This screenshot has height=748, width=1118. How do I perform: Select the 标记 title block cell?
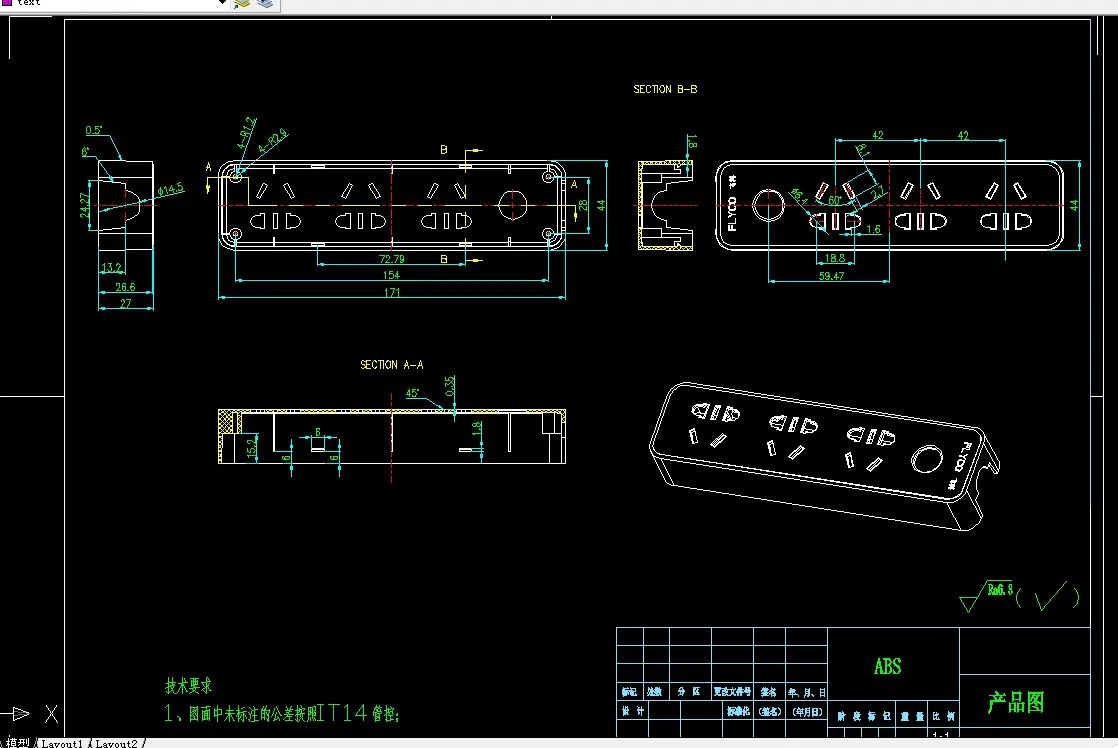[629, 692]
